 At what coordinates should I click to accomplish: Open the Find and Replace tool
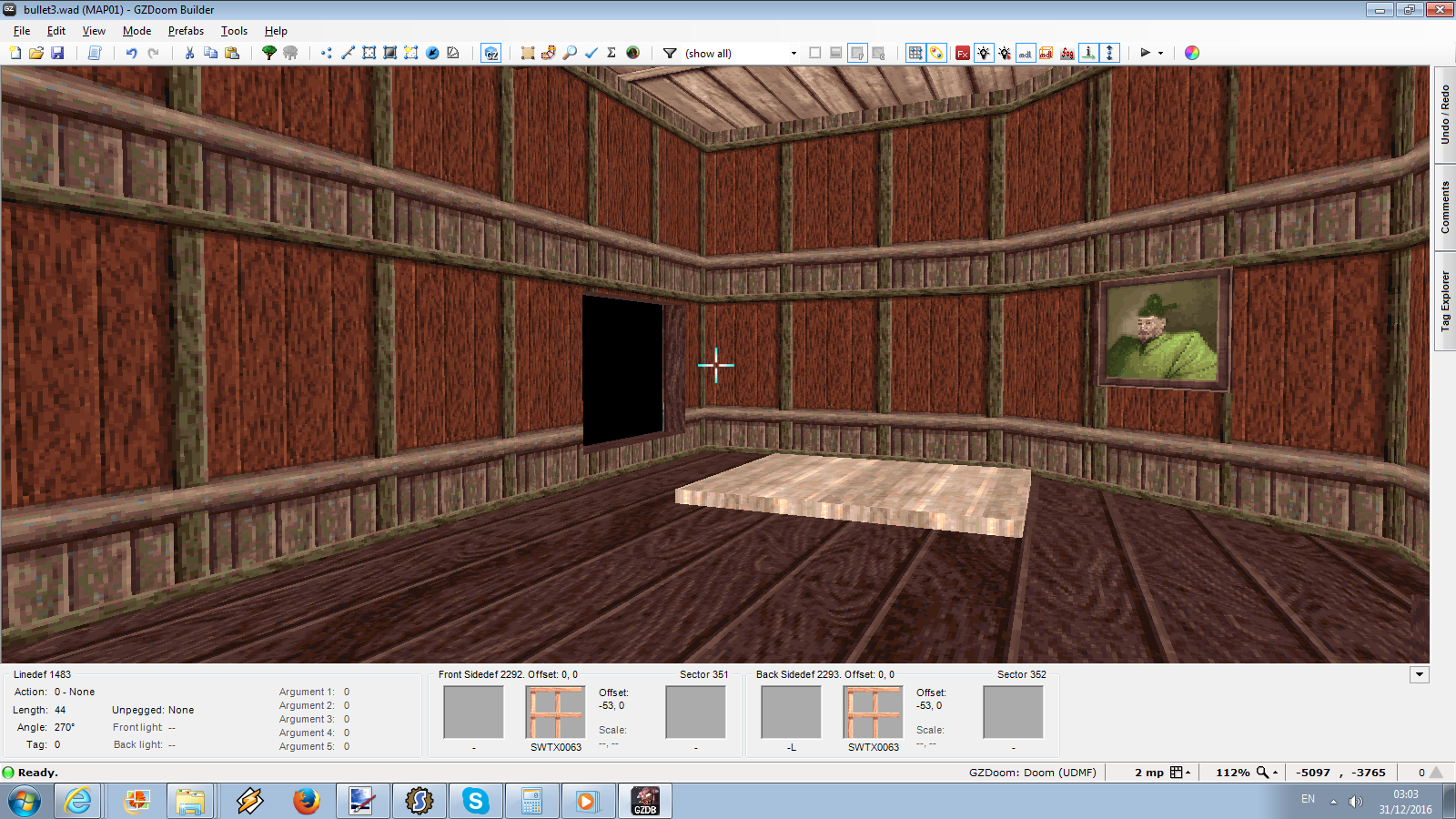570,53
